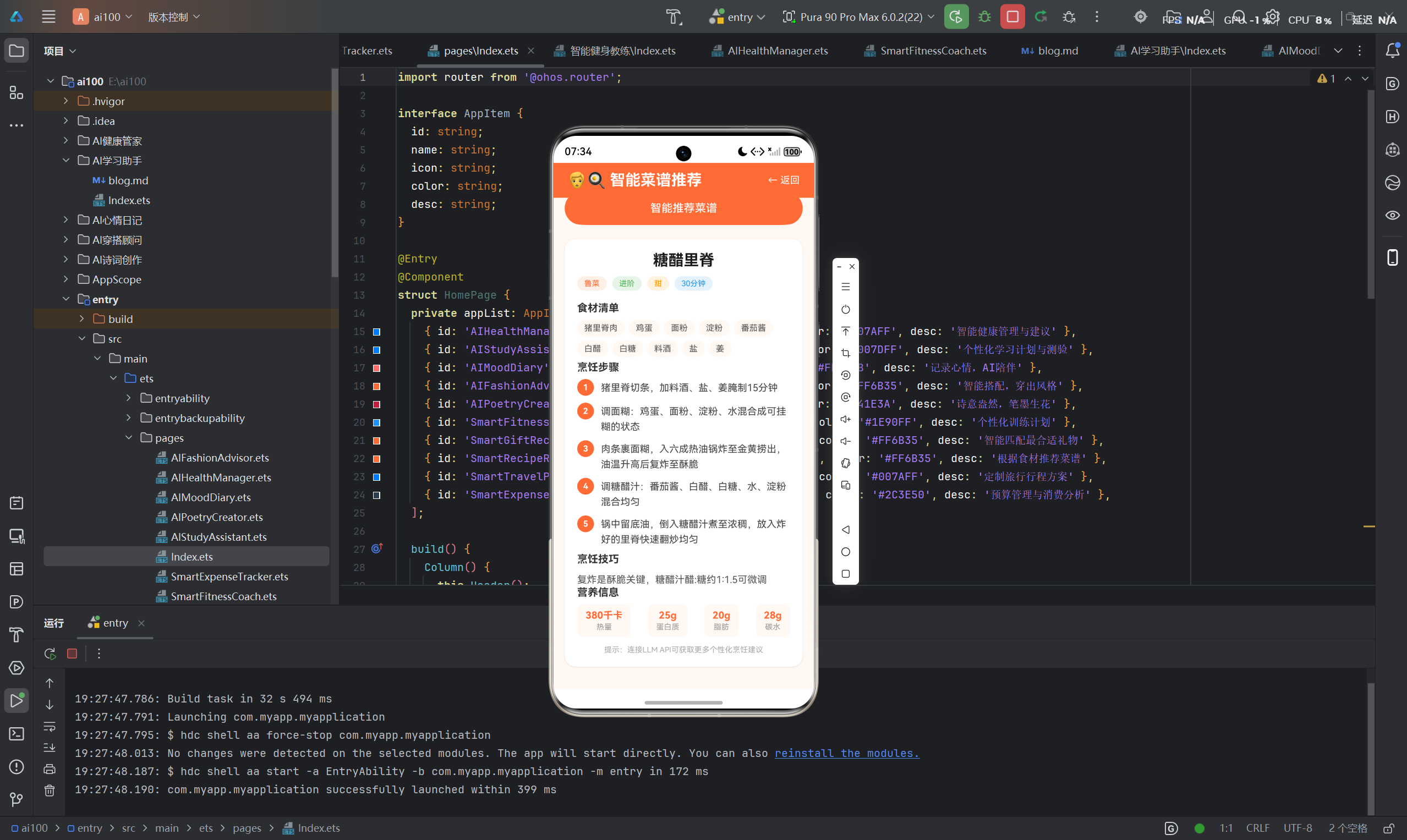1407x840 pixels.
Task: Click the CRLF line separator in status bar
Action: click(1257, 828)
